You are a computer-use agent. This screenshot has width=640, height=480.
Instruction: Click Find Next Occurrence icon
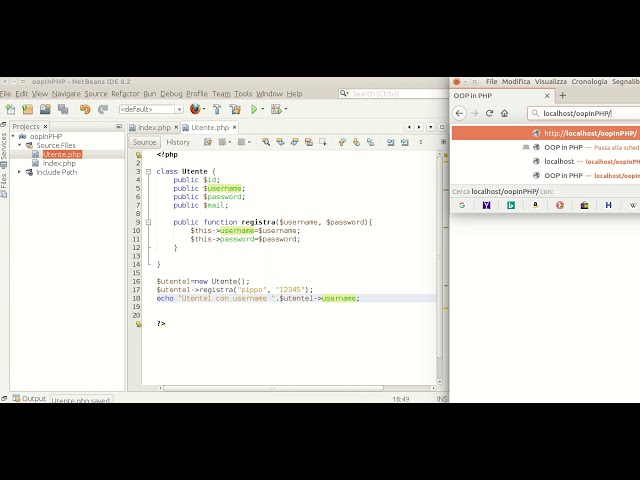pyautogui.click(x=294, y=142)
